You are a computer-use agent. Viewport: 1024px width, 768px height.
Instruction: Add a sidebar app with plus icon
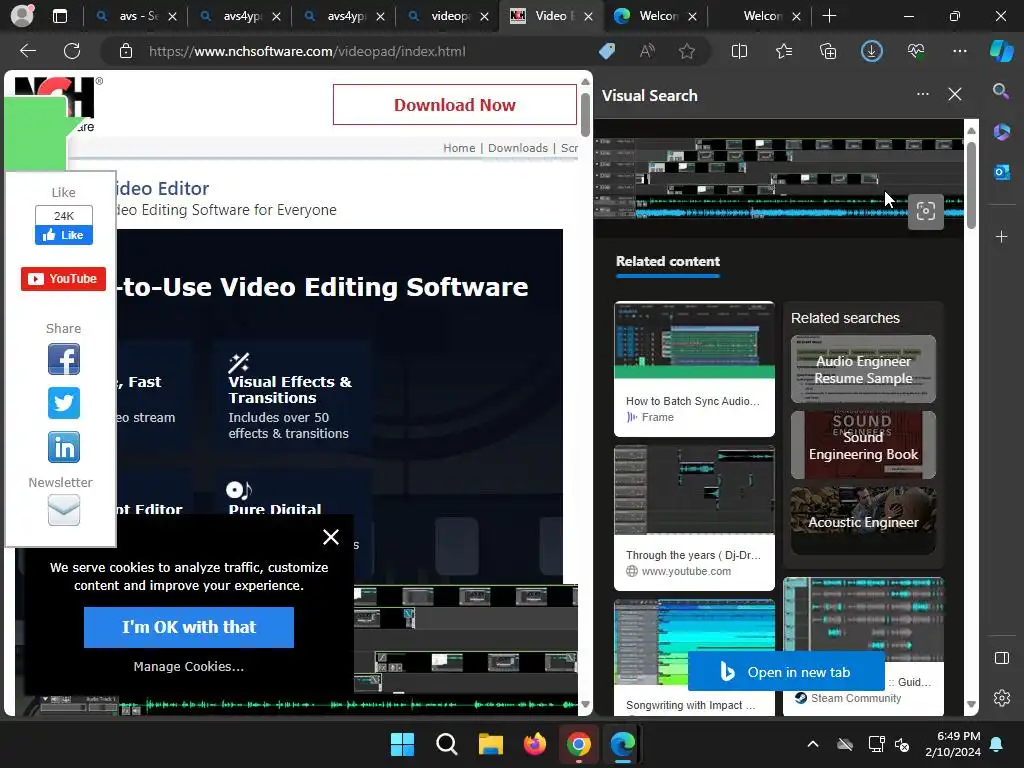1001,236
